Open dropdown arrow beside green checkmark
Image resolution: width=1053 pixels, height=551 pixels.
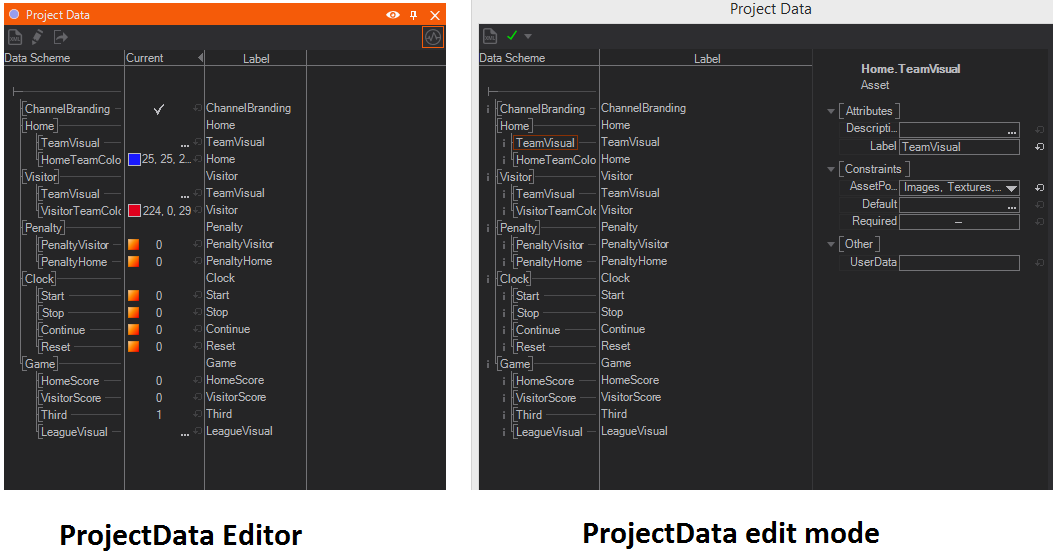(528, 36)
